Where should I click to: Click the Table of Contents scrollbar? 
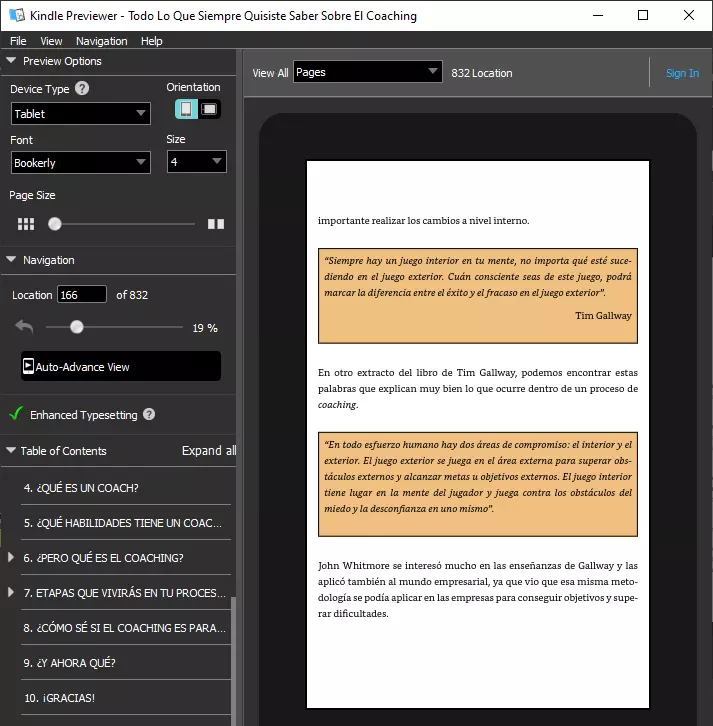(x=233, y=661)
